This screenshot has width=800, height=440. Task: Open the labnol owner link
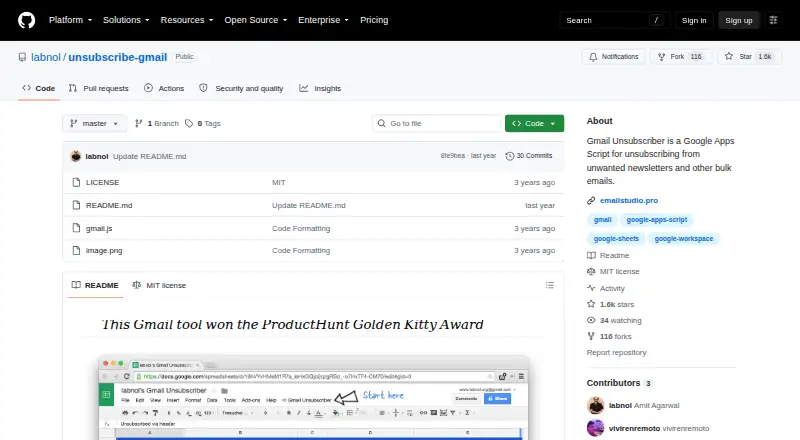pos(46,57)
